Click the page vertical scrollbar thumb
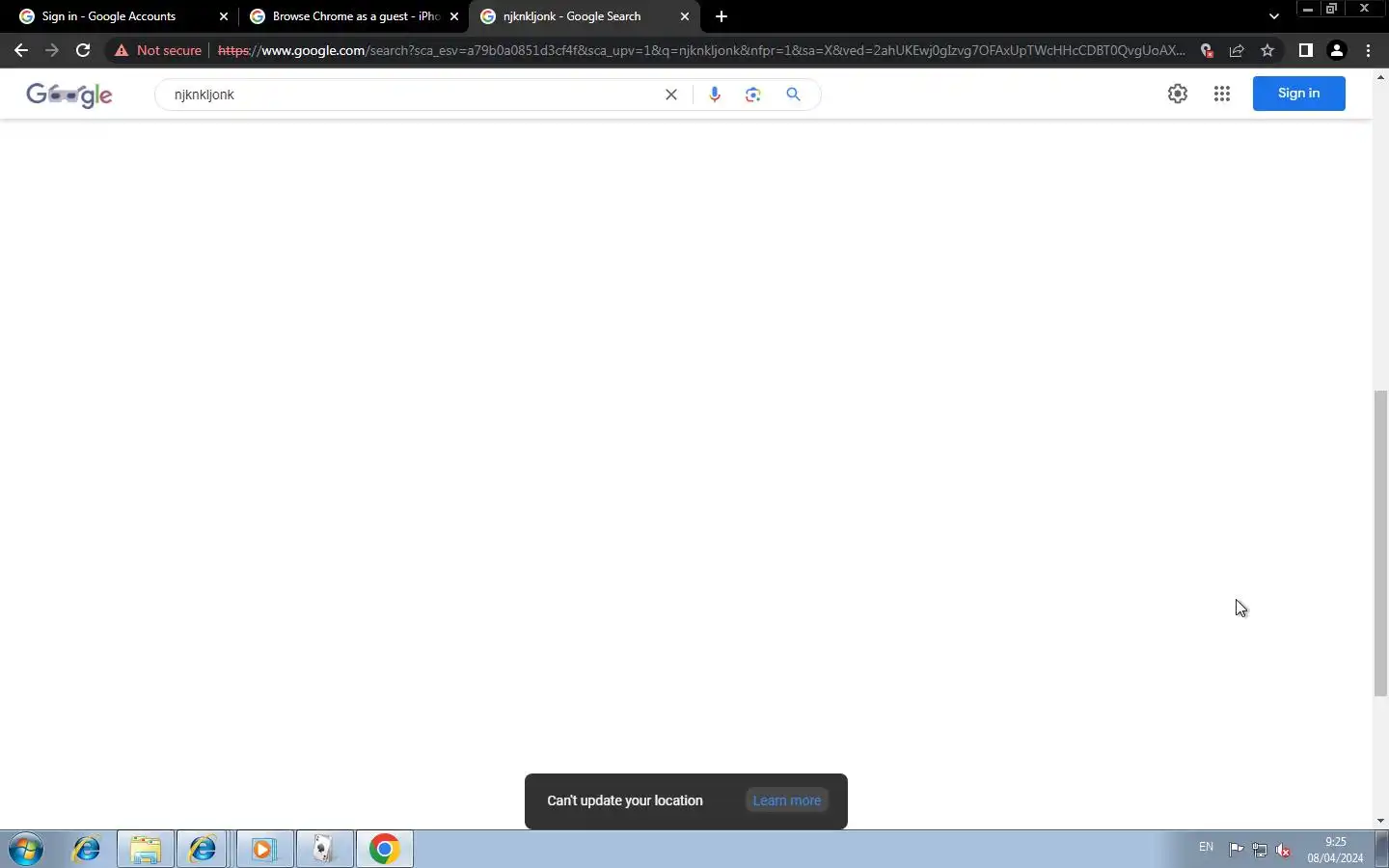The image size is (1389, 868). click(x=1381, y=543)
